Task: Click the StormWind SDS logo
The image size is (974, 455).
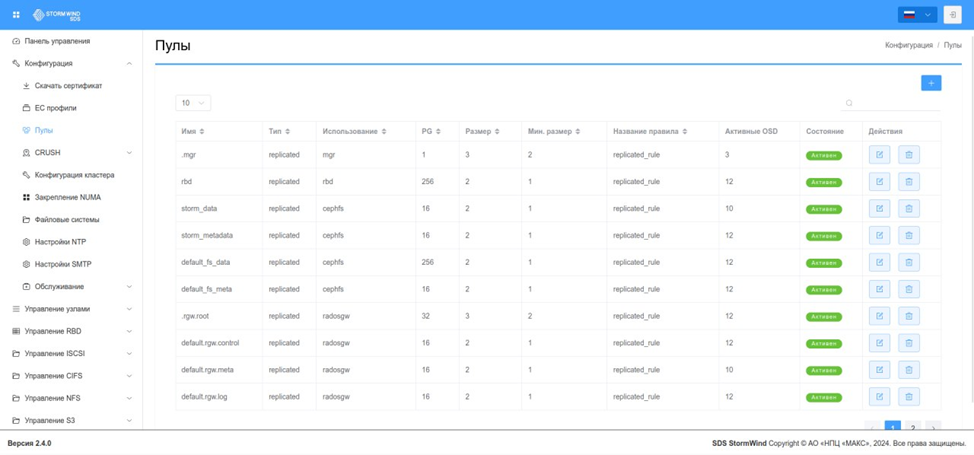Action: [x=57, y=14]
